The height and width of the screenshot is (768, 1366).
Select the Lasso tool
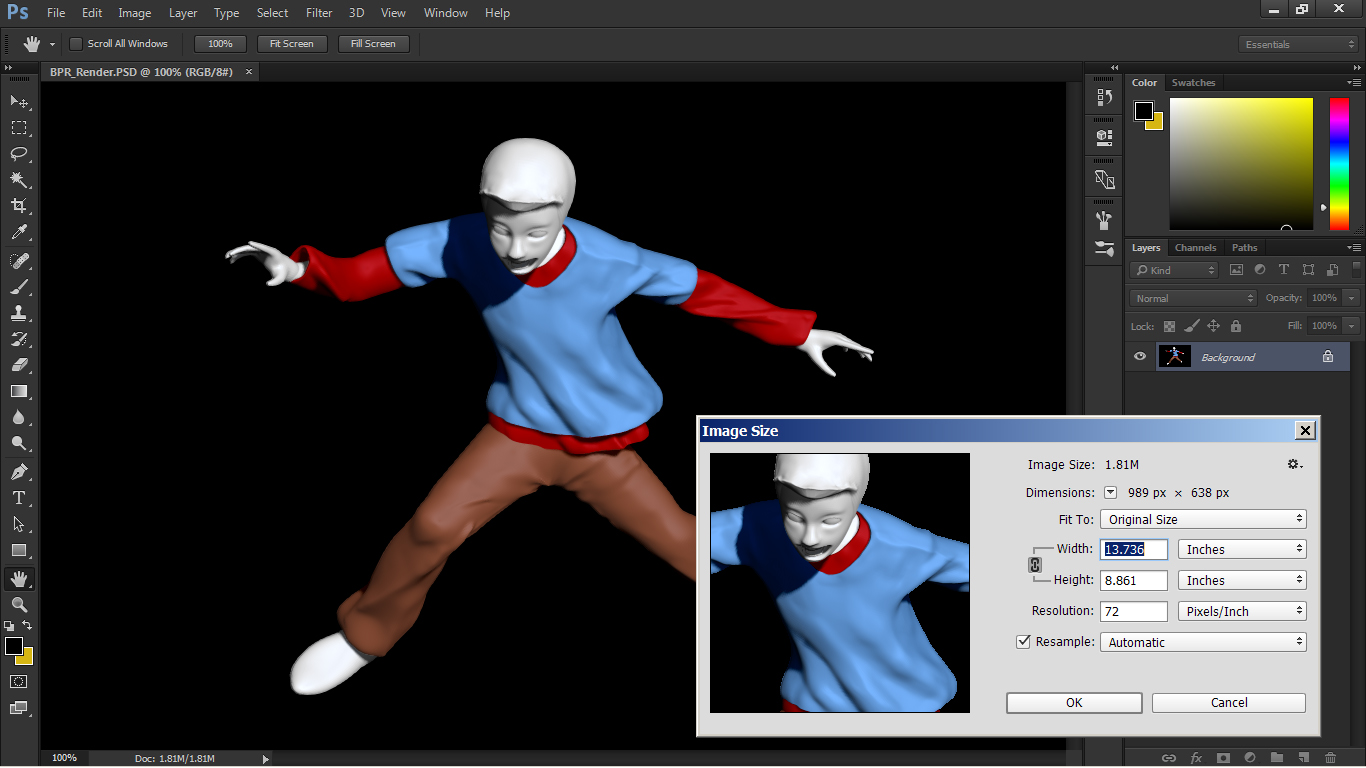[x=18, y=154]
